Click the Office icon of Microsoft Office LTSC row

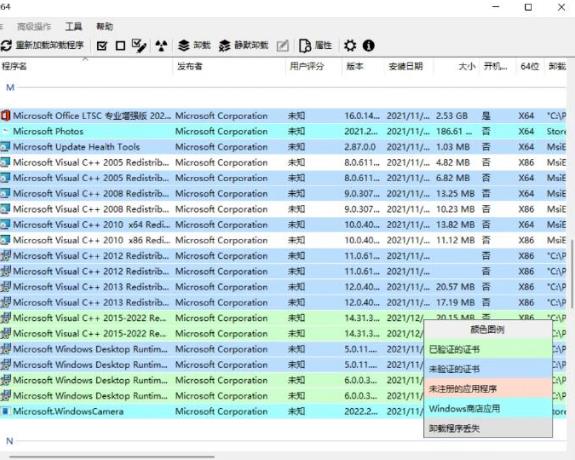[5, 116]
